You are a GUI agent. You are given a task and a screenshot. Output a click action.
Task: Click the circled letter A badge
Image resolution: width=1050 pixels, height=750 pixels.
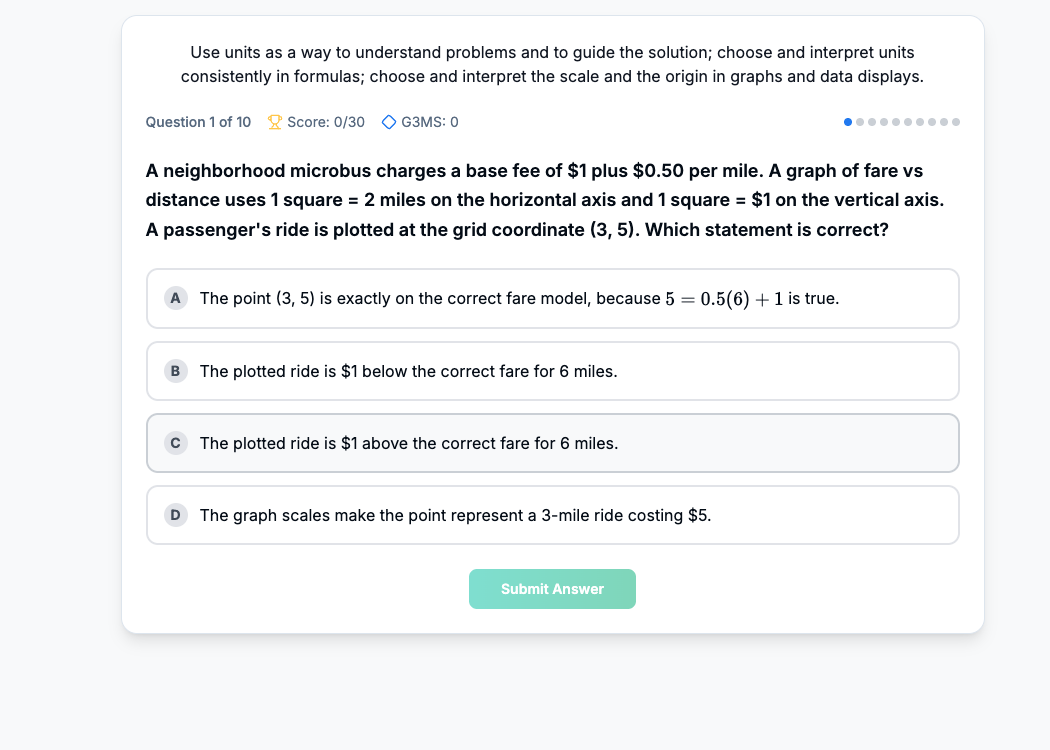point(176,298)
